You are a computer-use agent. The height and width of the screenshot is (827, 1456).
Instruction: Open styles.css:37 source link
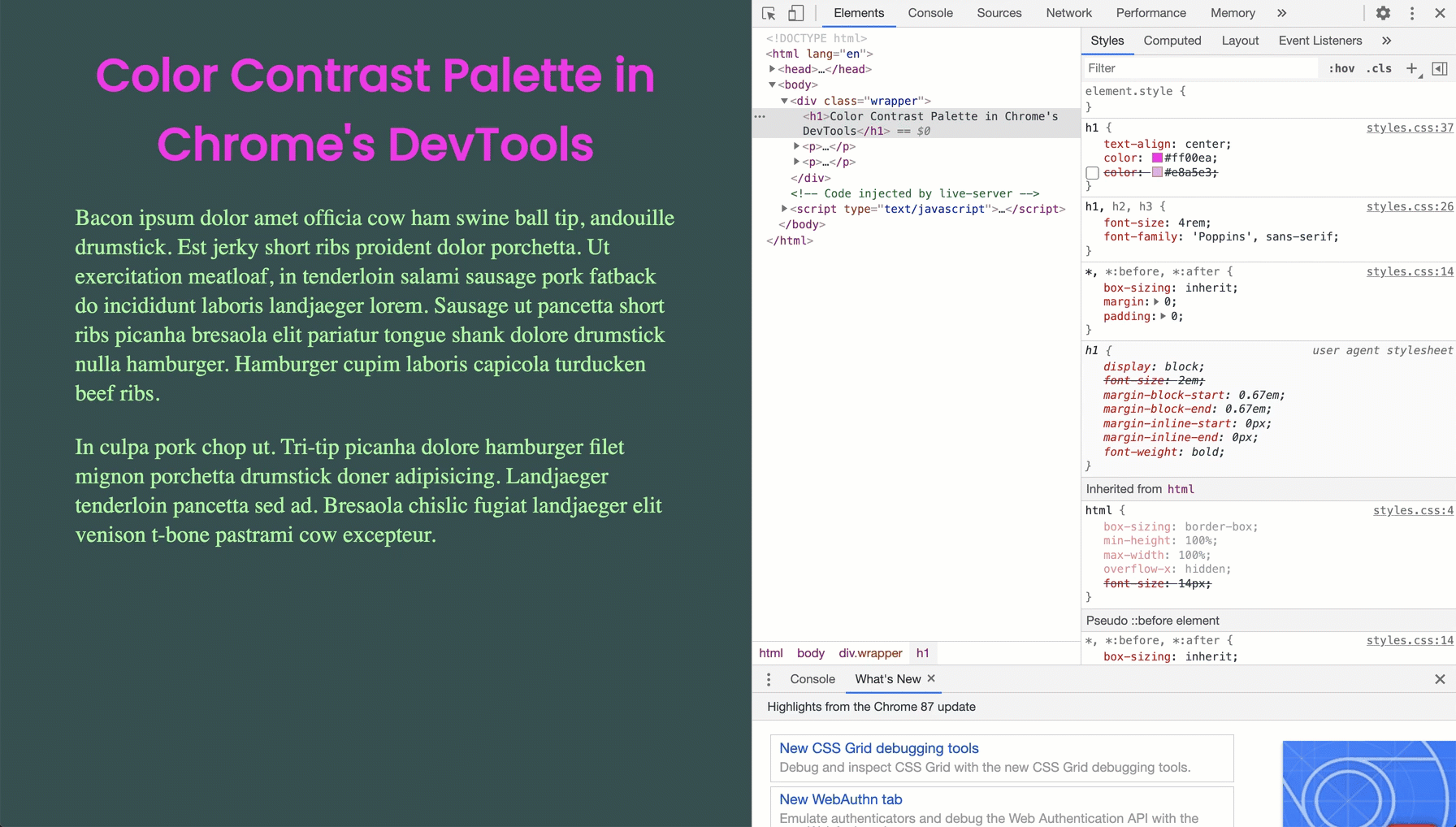tap(1410, 128)
